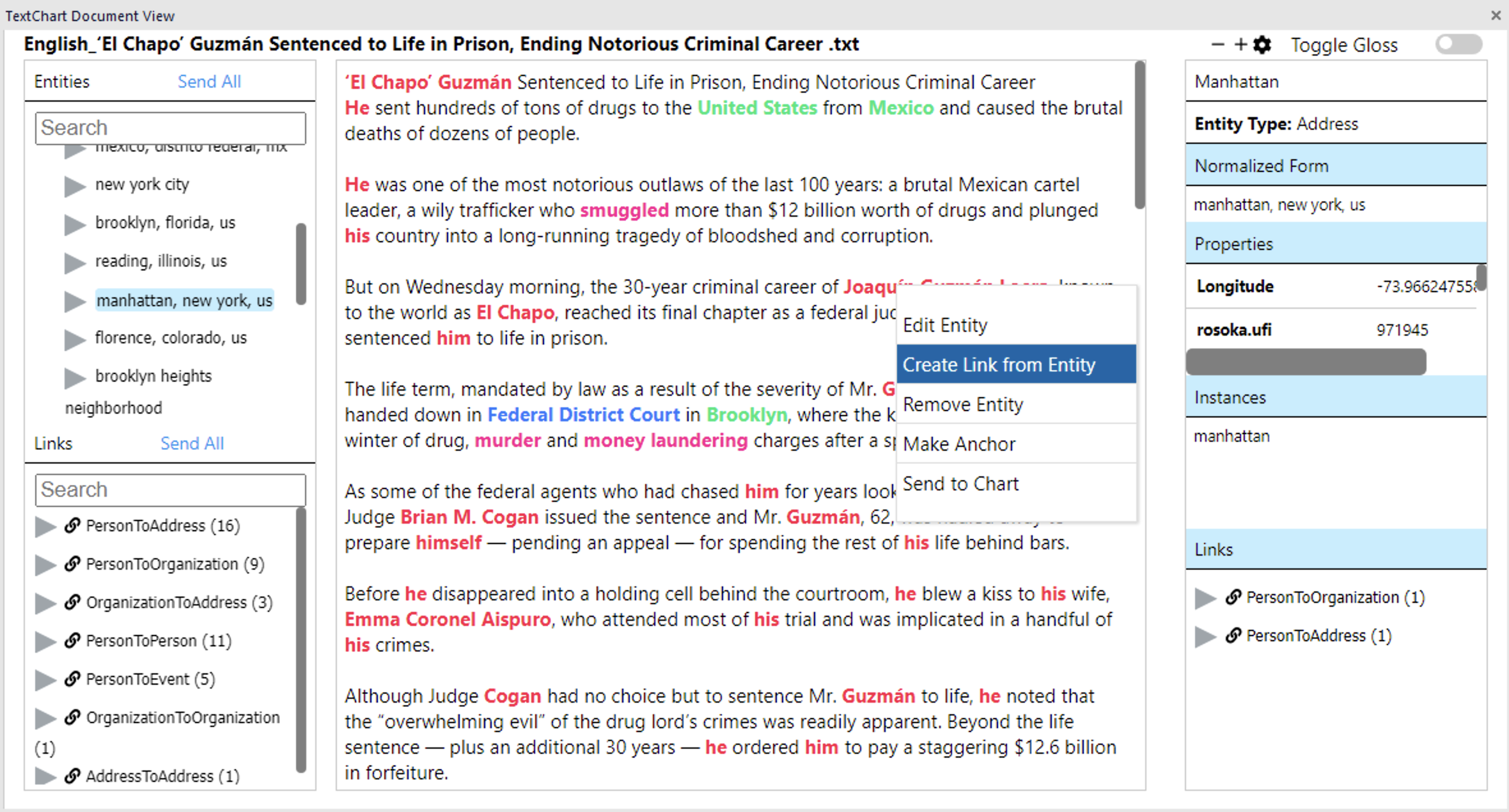Click highlighted term 'money laundering'

[x=666, y=441]
